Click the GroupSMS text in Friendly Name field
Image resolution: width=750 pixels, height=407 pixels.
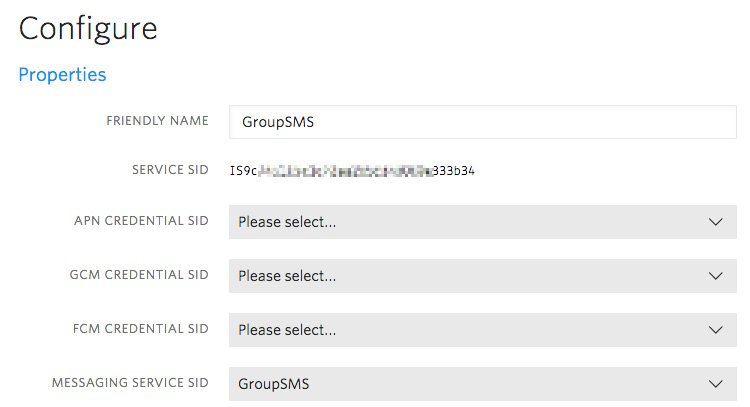(279, 122)
